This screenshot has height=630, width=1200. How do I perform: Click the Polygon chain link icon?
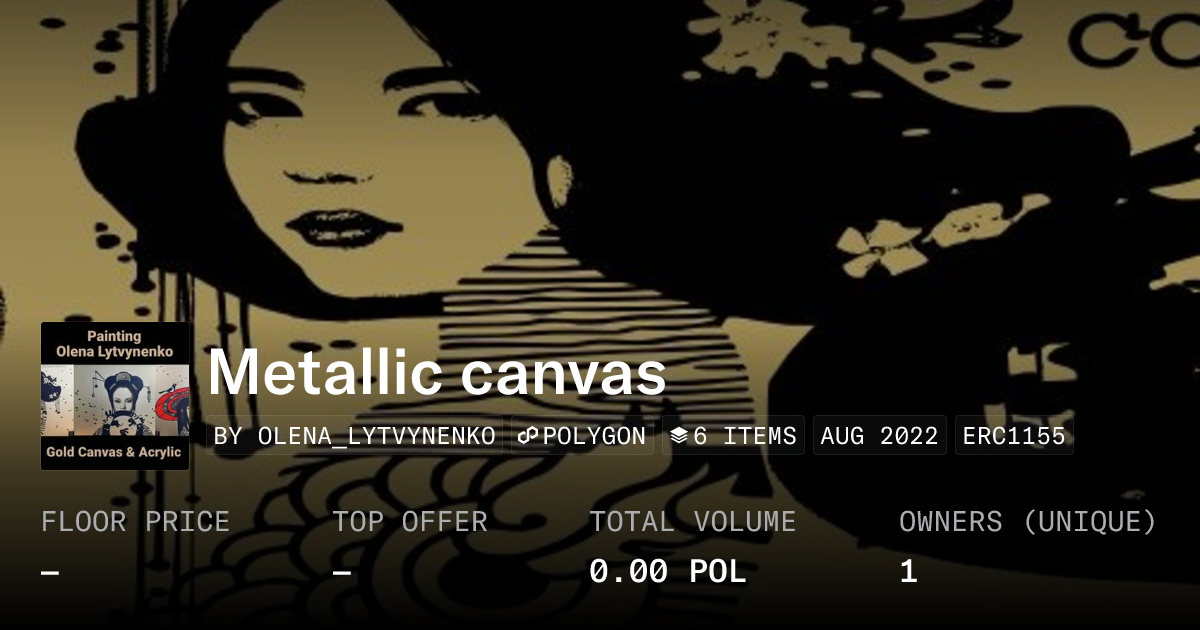(x=528, y=436)
